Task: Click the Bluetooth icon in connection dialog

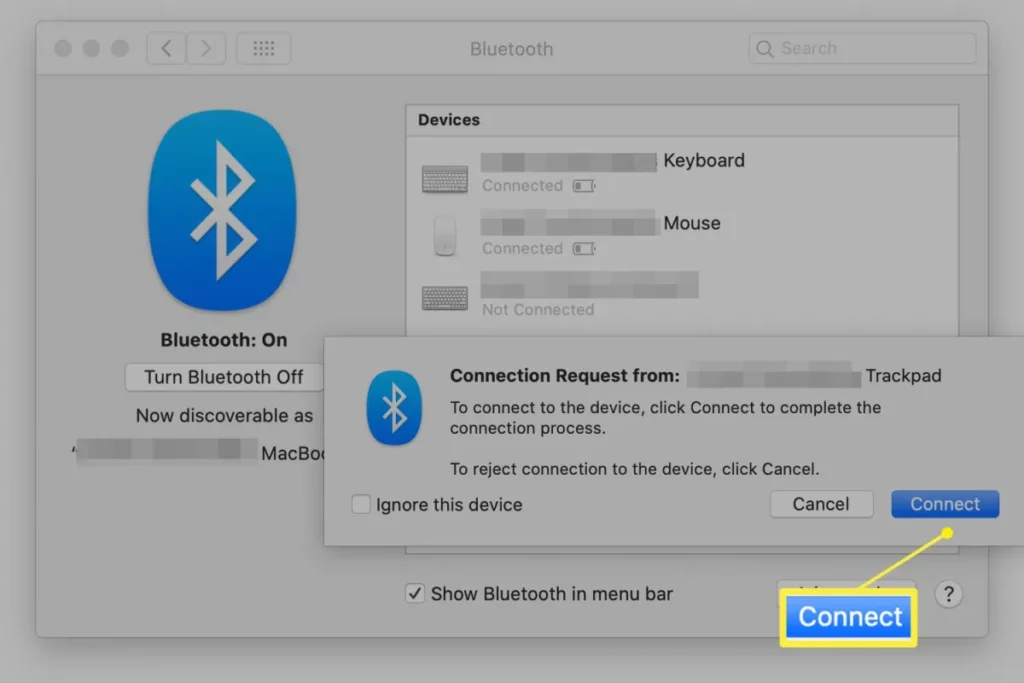Action: click(x=394, y=408)
